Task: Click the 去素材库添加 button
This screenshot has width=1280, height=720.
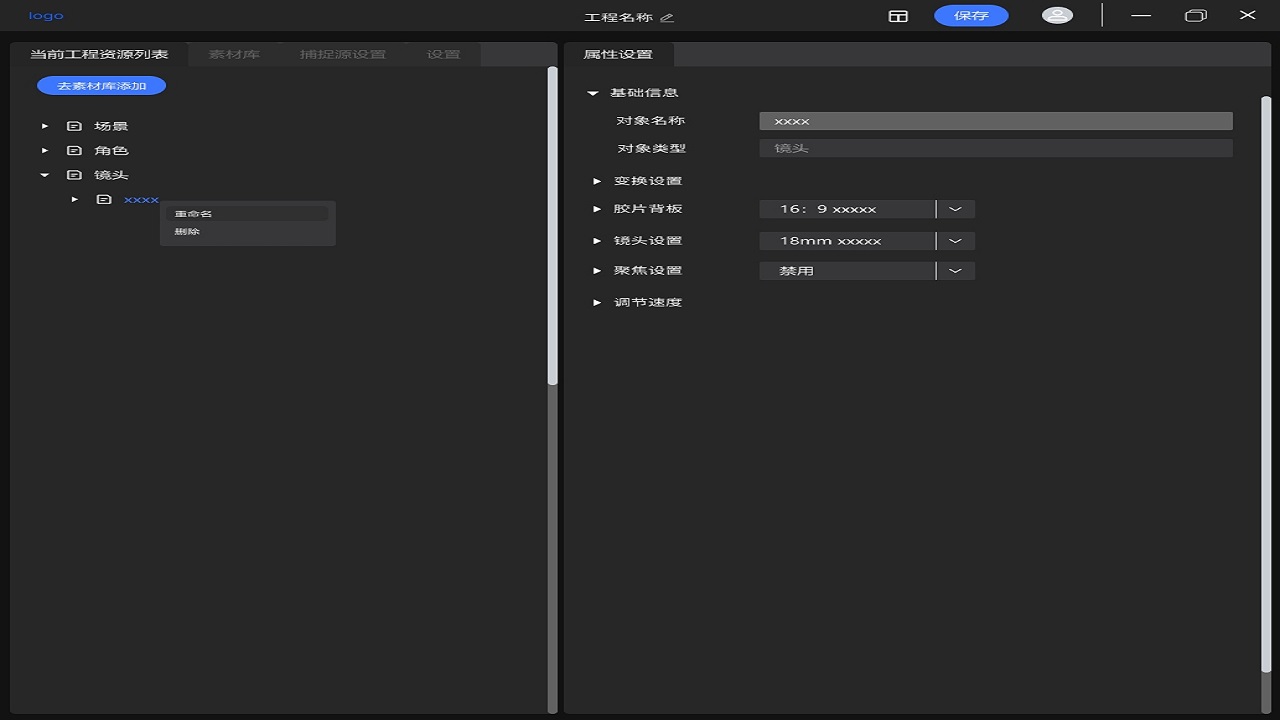Action: click(101, 86)
